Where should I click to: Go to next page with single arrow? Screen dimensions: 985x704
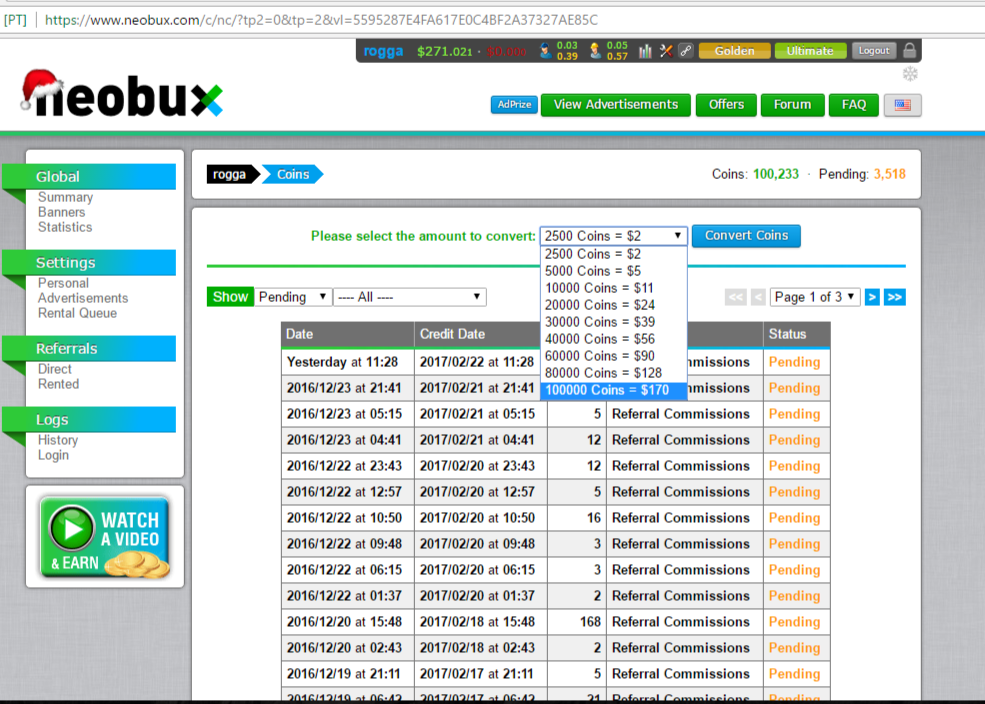(872, 297)
